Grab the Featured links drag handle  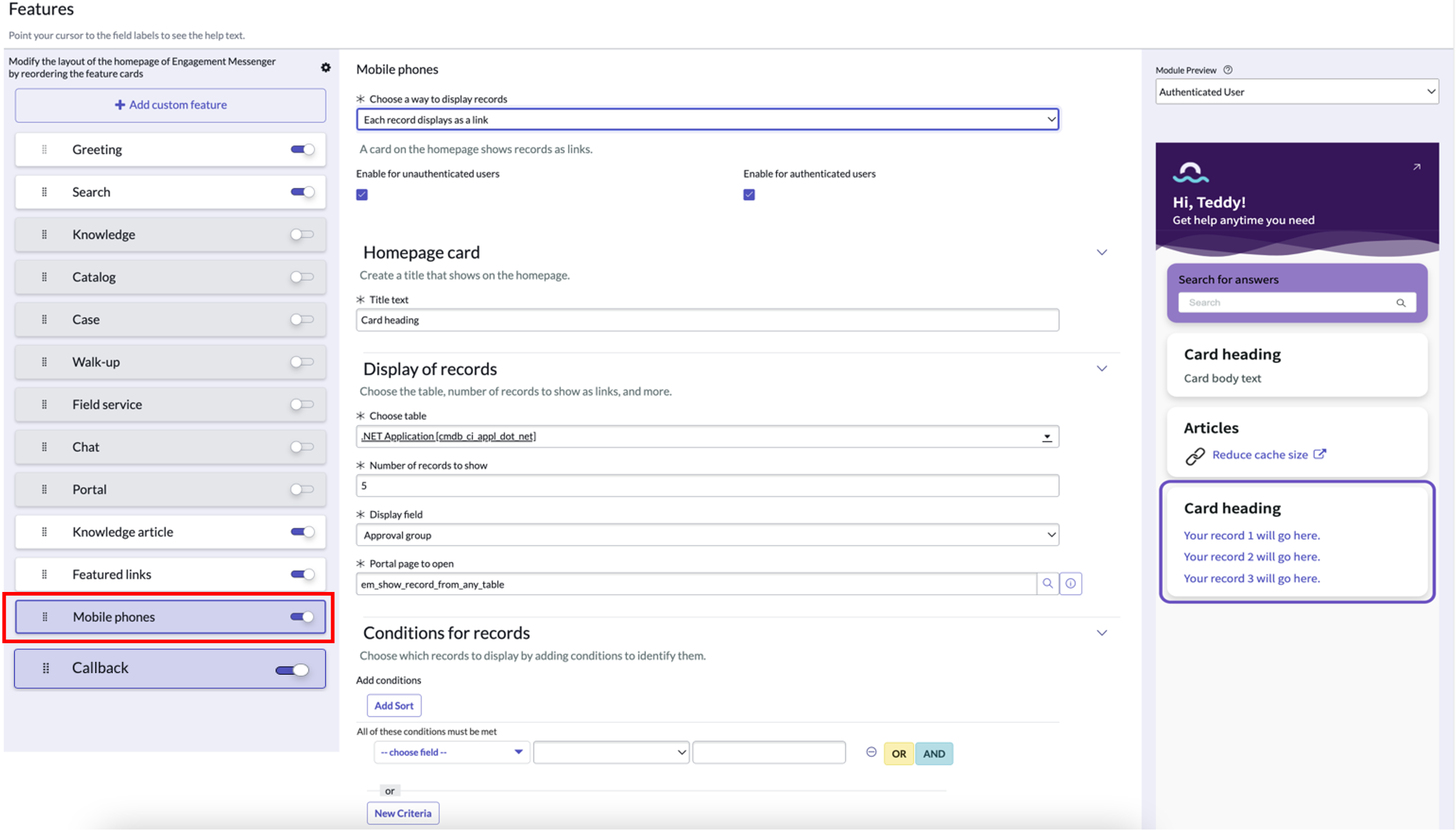click(x=44, y=574)
